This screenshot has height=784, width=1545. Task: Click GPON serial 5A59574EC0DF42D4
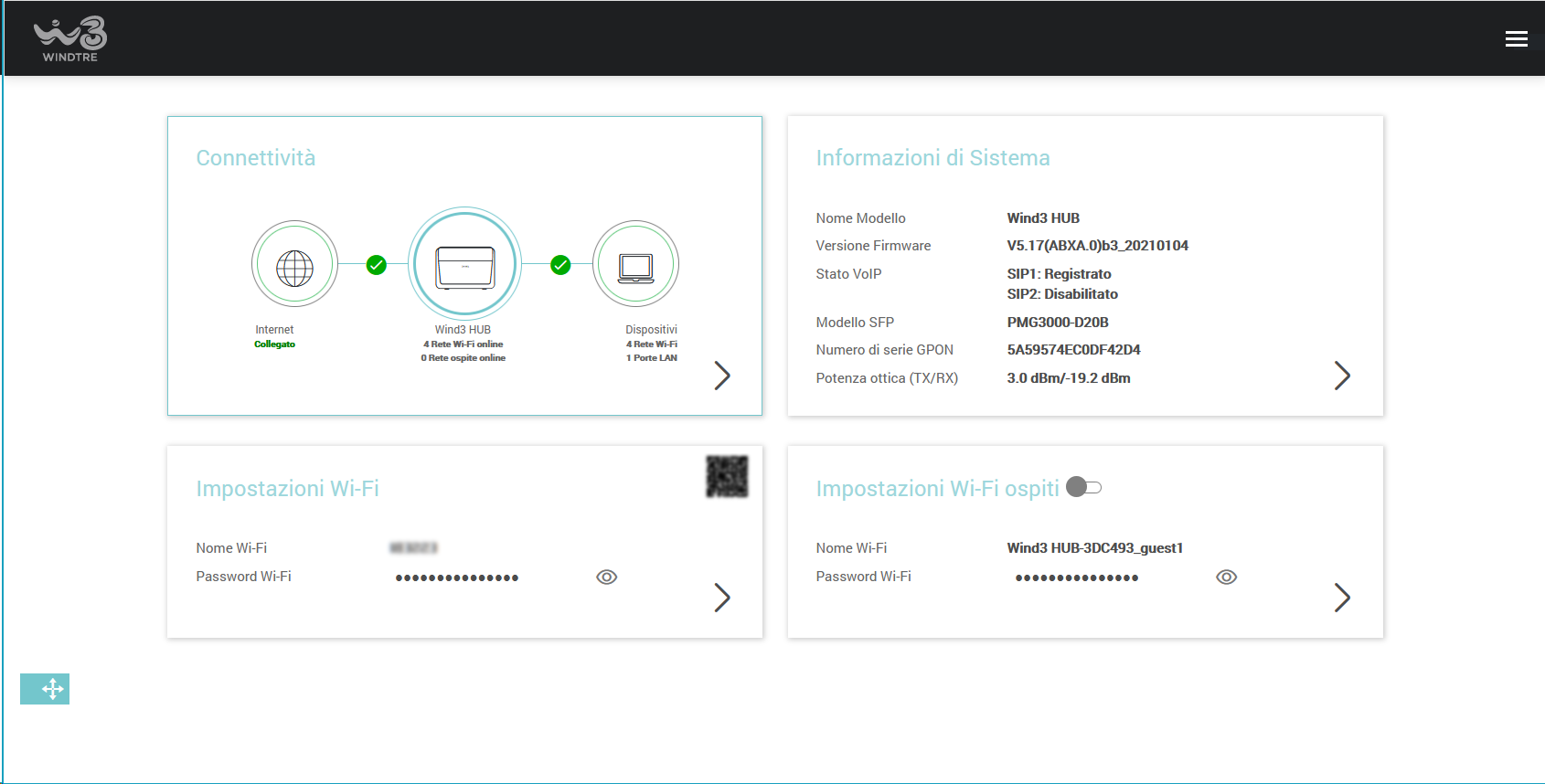[1073, 350]
